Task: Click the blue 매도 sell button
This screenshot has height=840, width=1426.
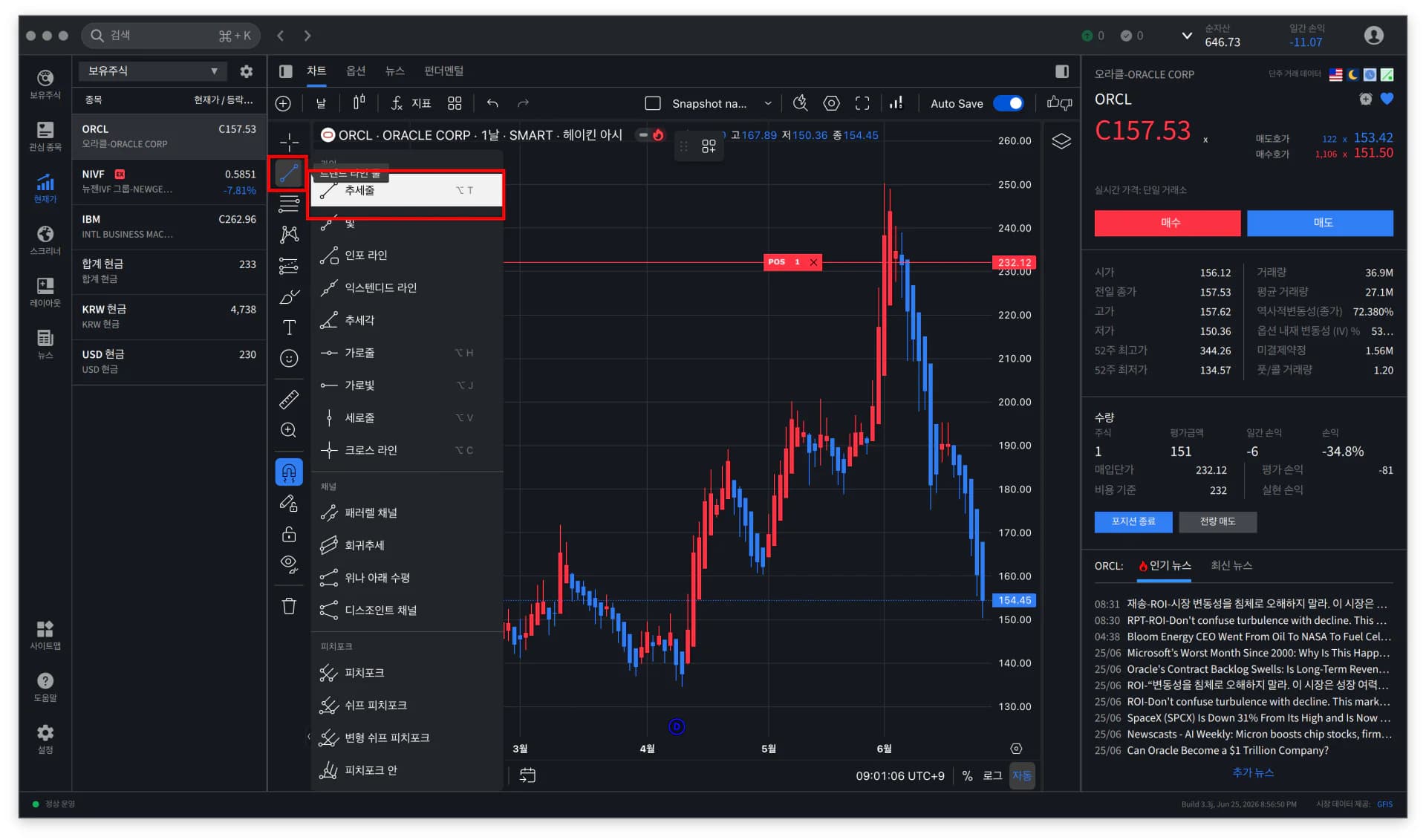Action: 1320,223
